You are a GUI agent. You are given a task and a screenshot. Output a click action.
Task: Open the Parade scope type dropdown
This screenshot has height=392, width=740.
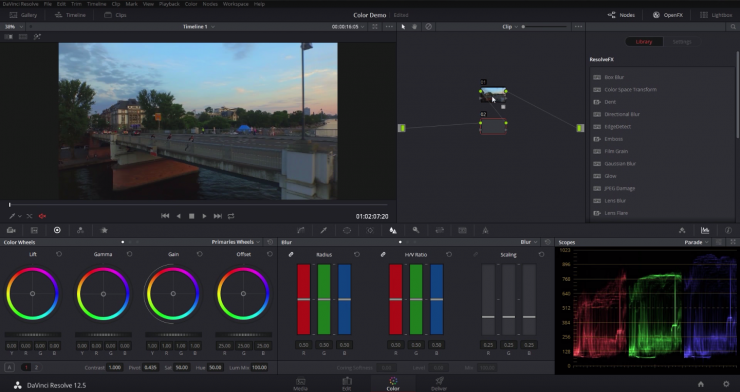pyautogui.click(x=697, y=242)
